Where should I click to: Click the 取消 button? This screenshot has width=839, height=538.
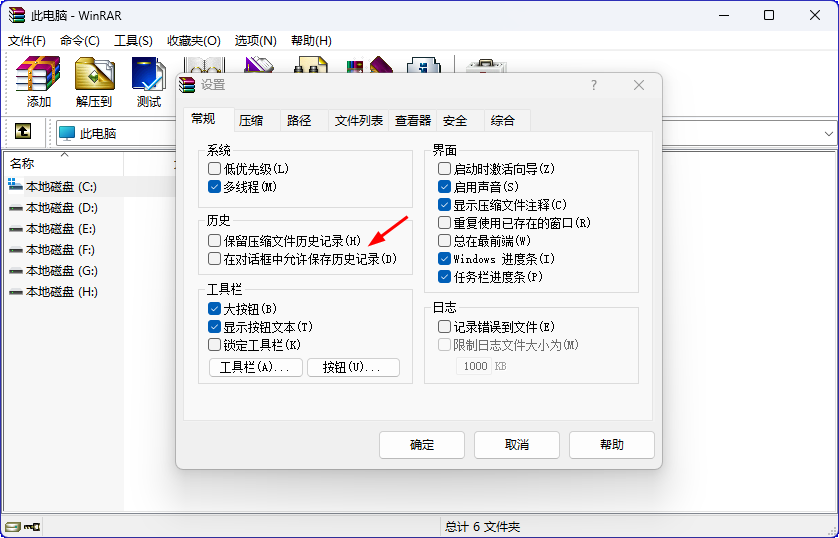[517, 445]
